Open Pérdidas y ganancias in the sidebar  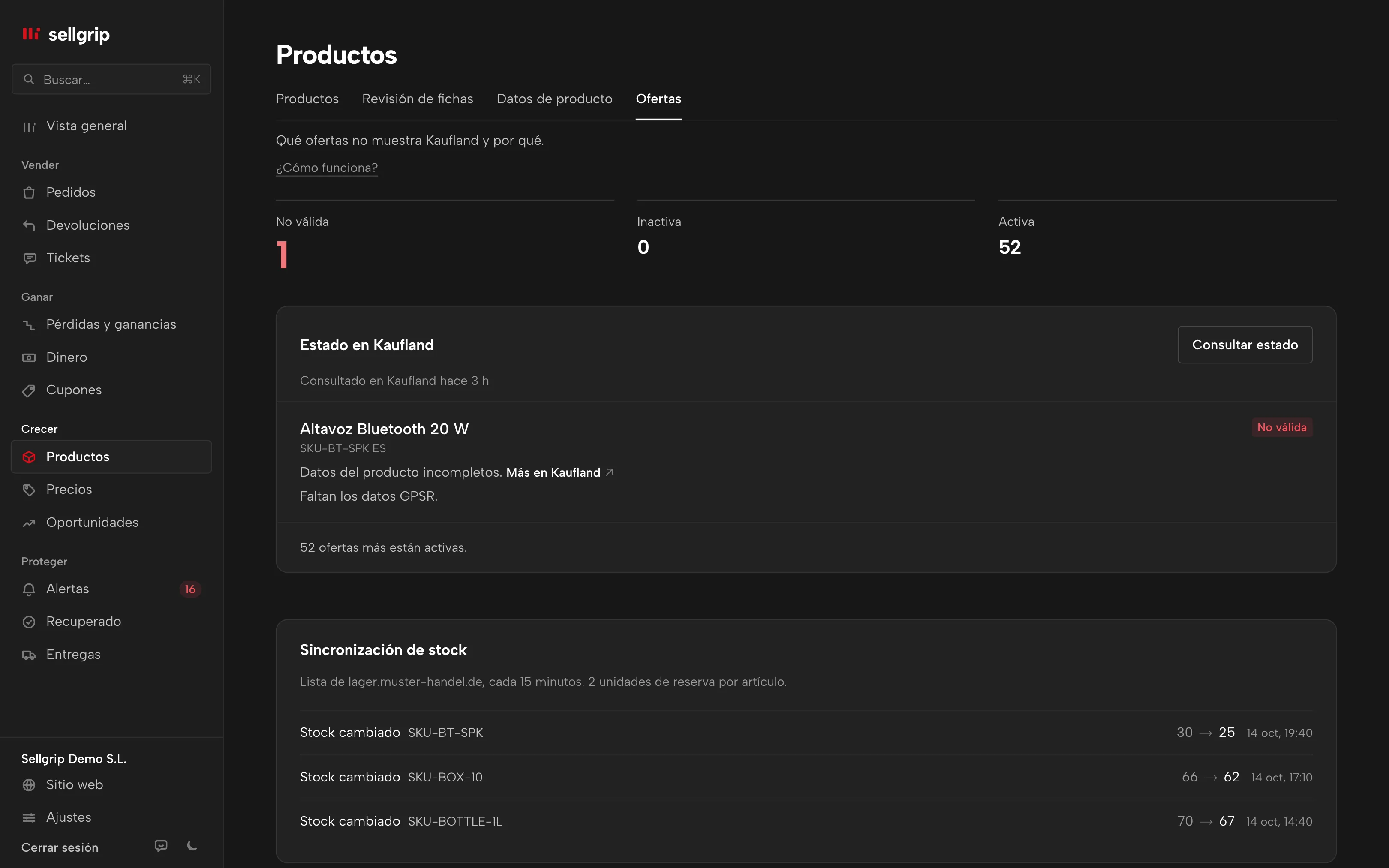[x=111, y=324]
